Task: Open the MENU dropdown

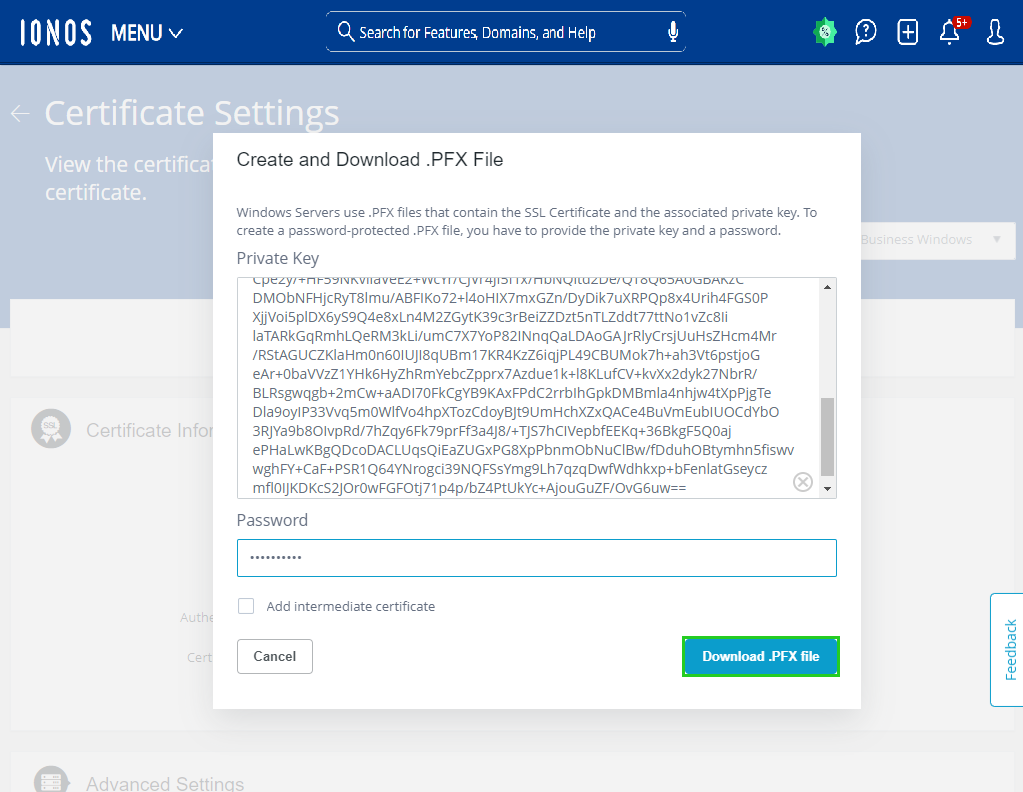Action: pos(147,33)
